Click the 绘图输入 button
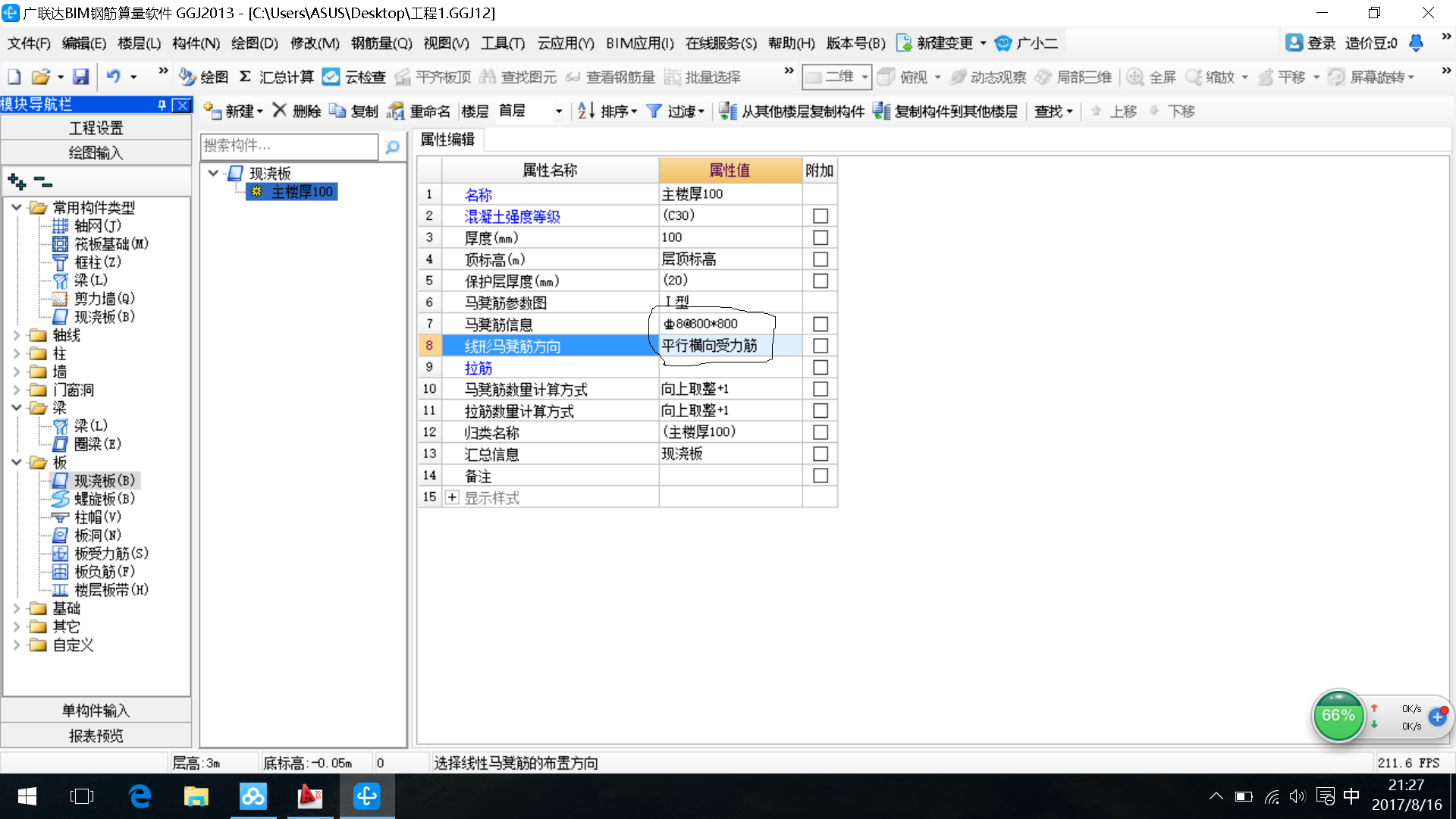The height and width of the screenshot is (819, 1456). click(x=96, y=152)
